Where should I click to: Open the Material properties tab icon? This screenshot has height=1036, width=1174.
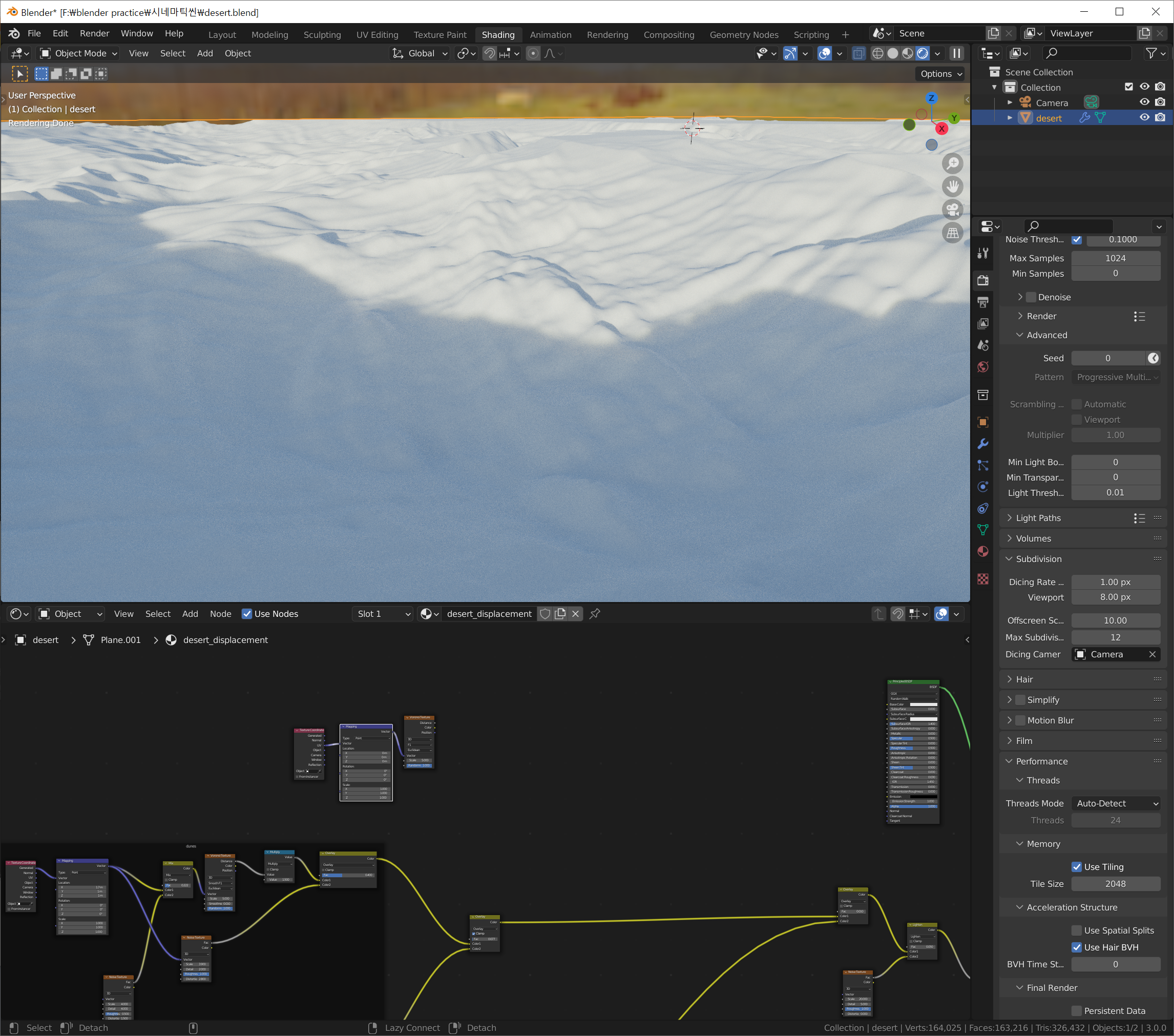coord(983,552)
